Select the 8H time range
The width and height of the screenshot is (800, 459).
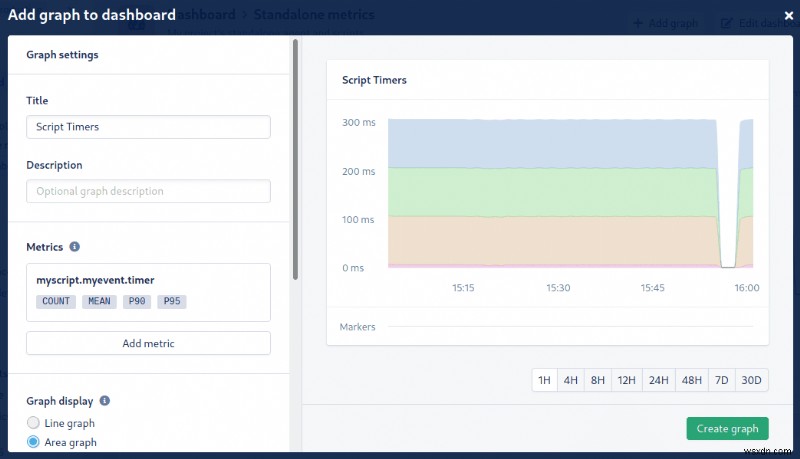pos(598,380)
